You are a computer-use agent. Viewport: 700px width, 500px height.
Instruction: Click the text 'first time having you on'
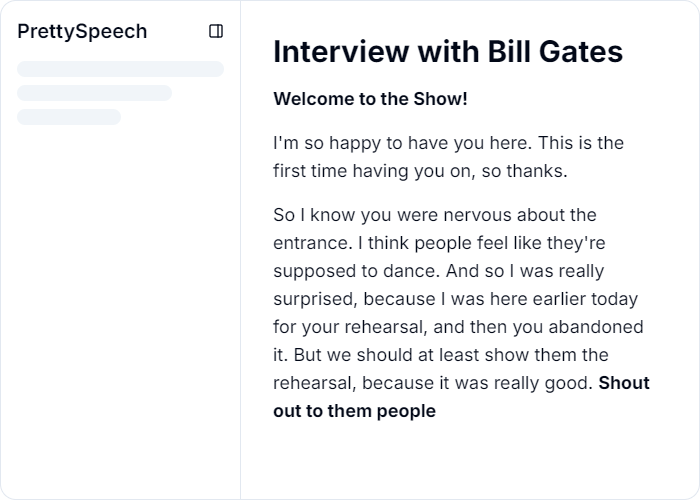(x=374, y=171)
